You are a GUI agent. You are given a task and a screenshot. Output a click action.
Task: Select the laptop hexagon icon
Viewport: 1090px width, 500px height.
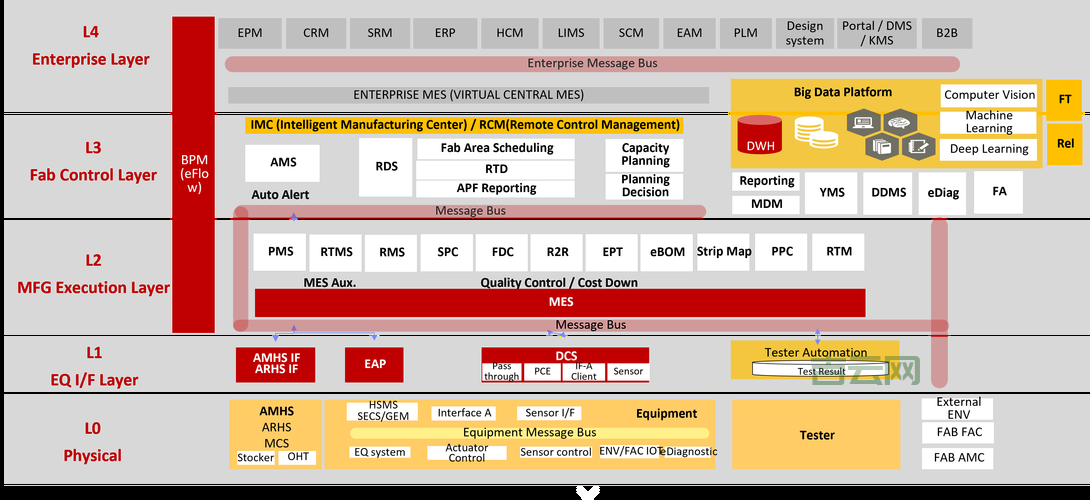point(862,123)
